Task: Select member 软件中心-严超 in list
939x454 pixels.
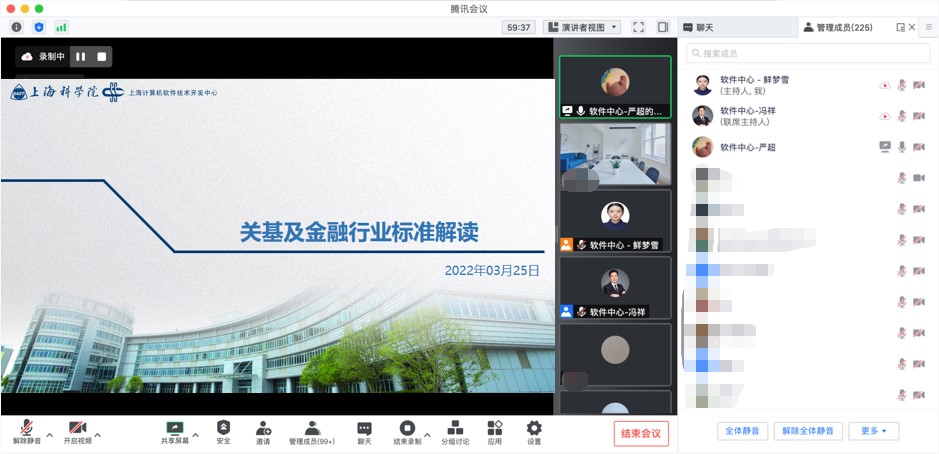Action: tap(808, 147)
